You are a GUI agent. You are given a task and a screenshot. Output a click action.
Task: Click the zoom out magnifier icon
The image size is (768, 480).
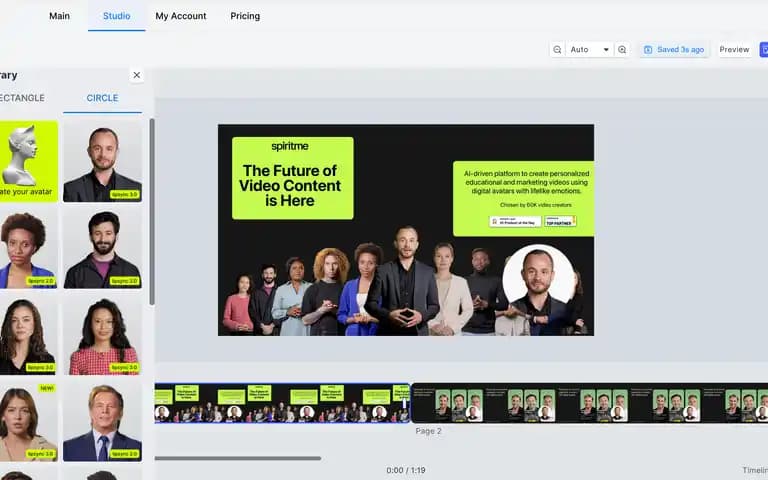[x=557, y=49]
